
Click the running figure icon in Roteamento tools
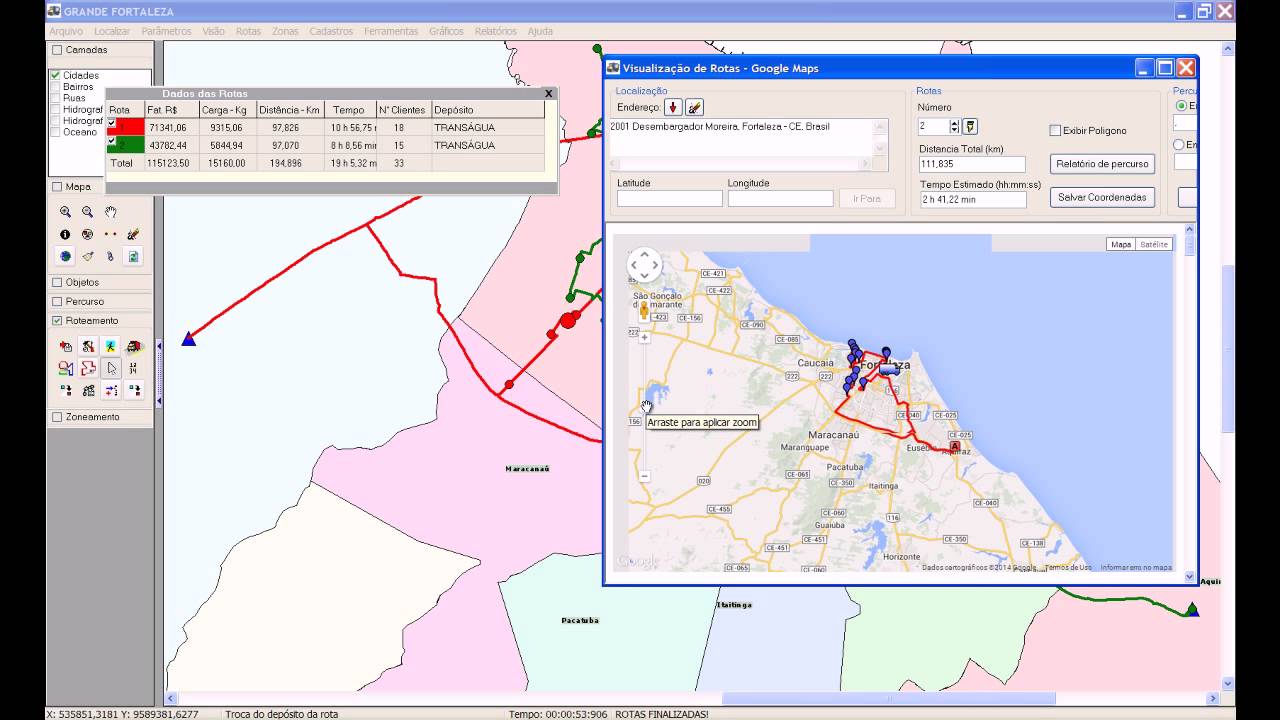coord(111,346)
